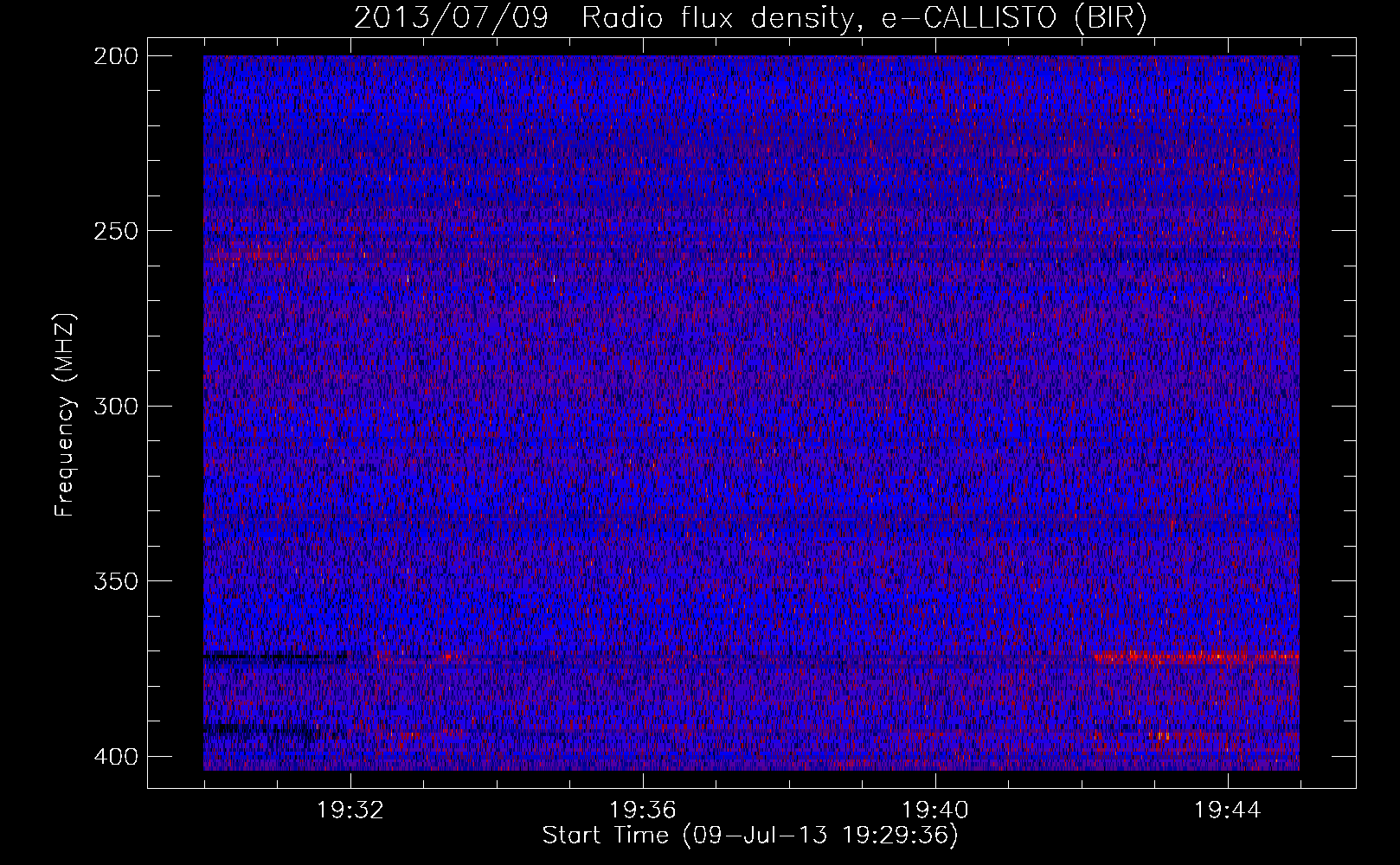Click the 350 frequency tick label
This screenshot has width=1400, height=865.
point(116,580)
